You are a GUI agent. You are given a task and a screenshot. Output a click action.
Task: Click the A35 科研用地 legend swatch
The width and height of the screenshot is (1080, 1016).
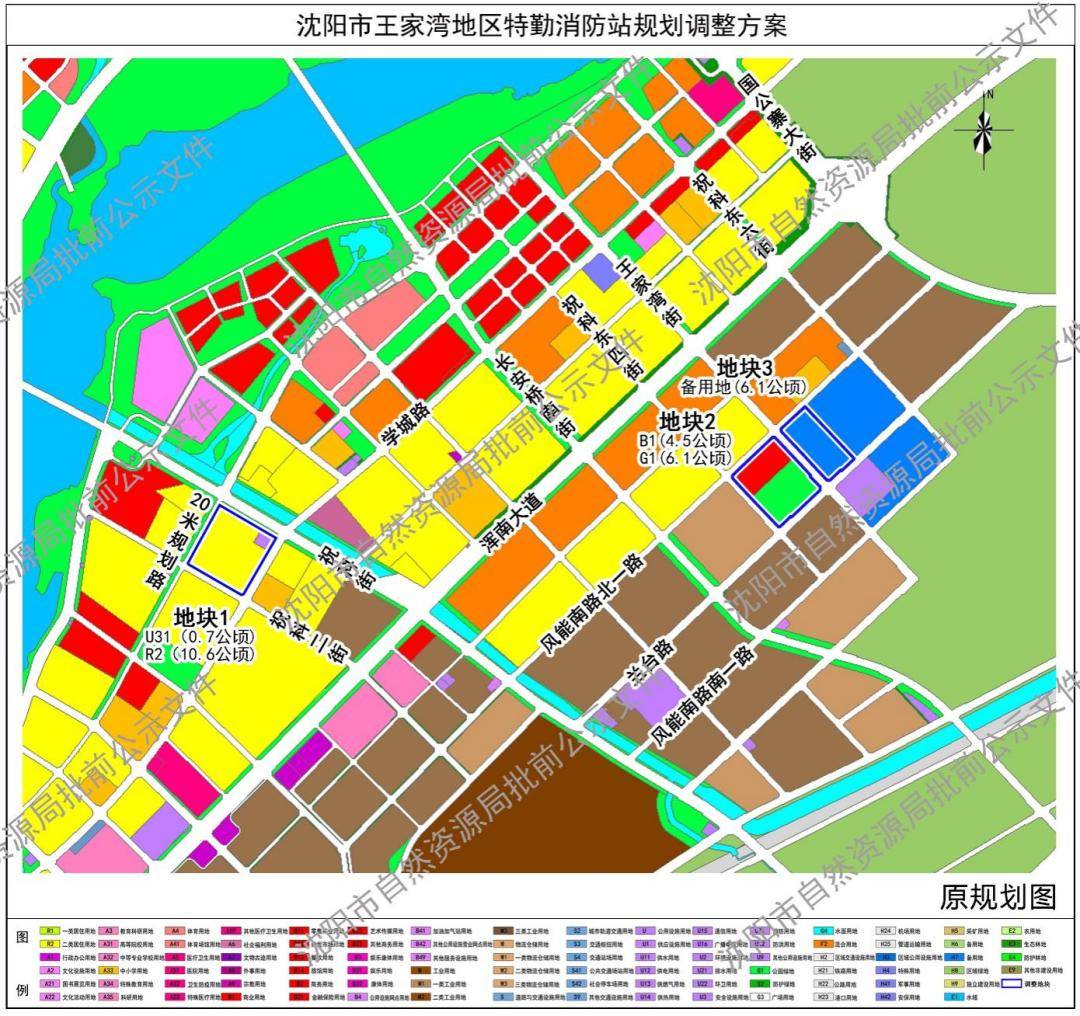108,997
